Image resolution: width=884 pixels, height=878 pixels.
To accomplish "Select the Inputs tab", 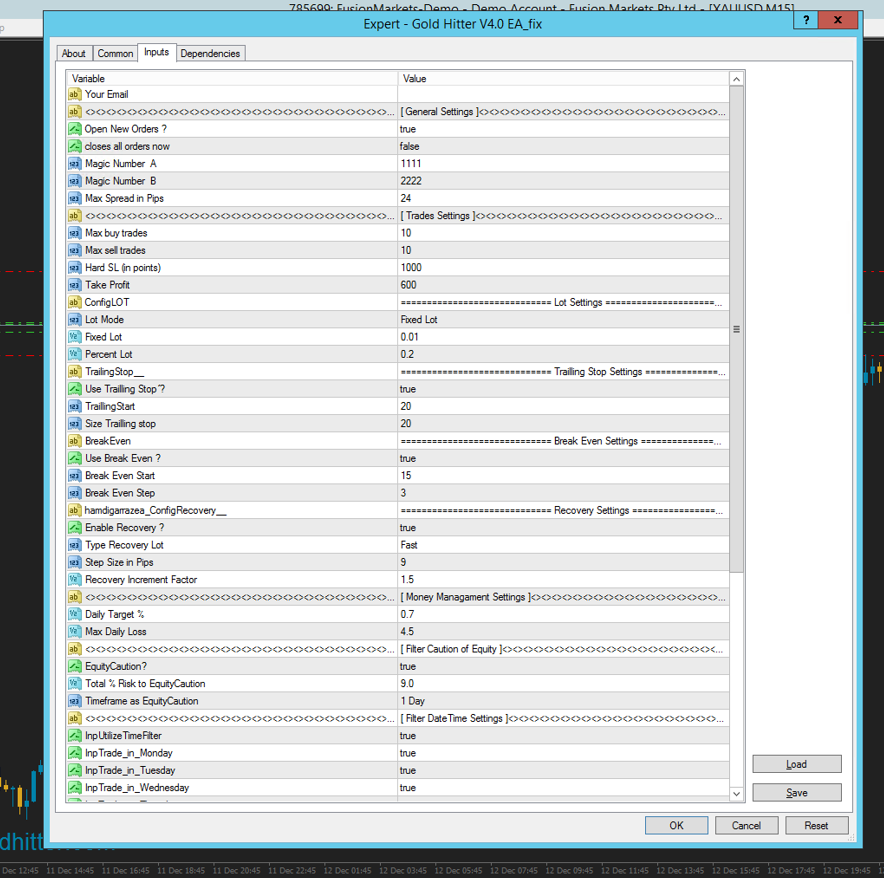I will 156,52.
